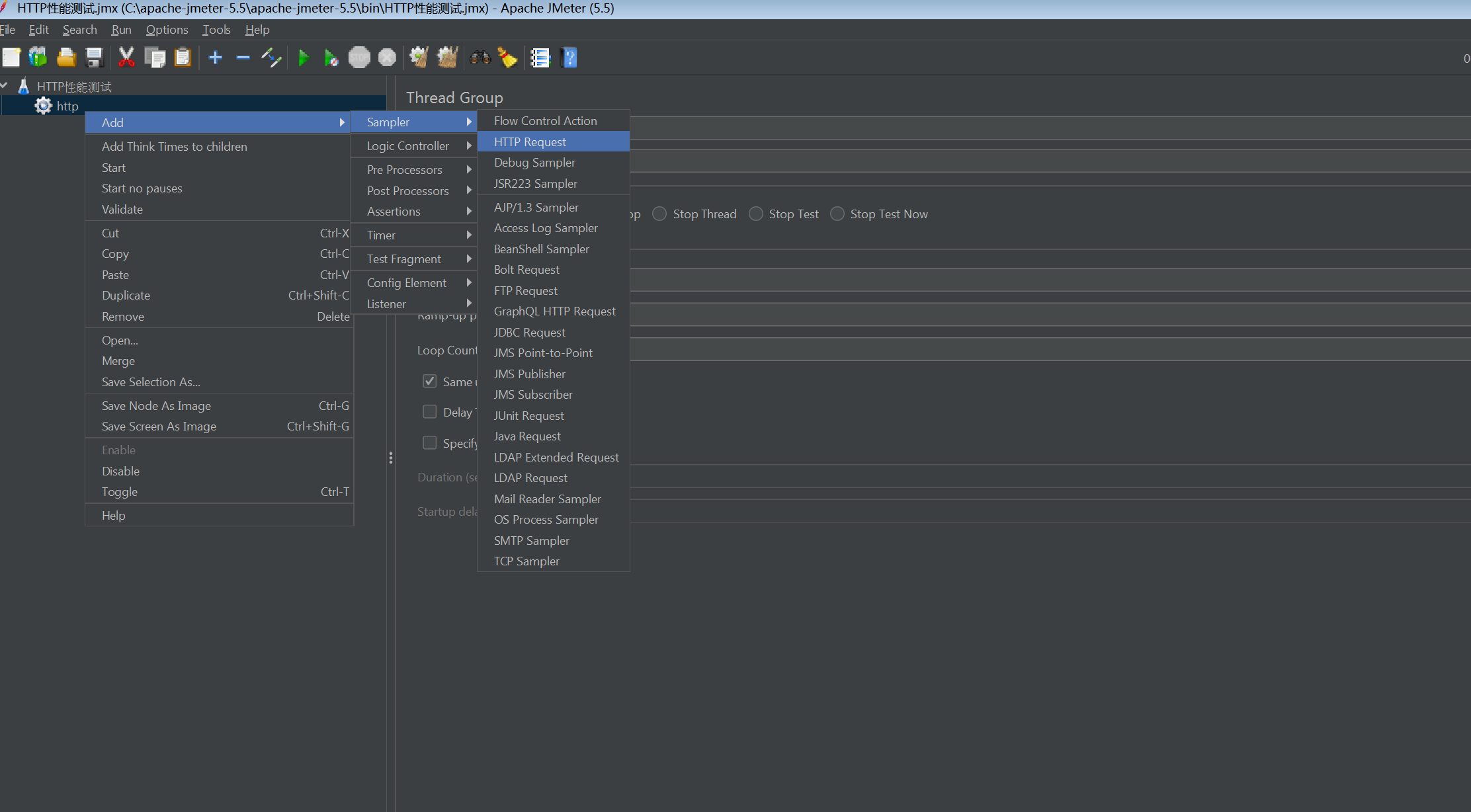Screen dimensions: 1471x812
Task: Click the Stop test round icon
Action: (359, 58)
